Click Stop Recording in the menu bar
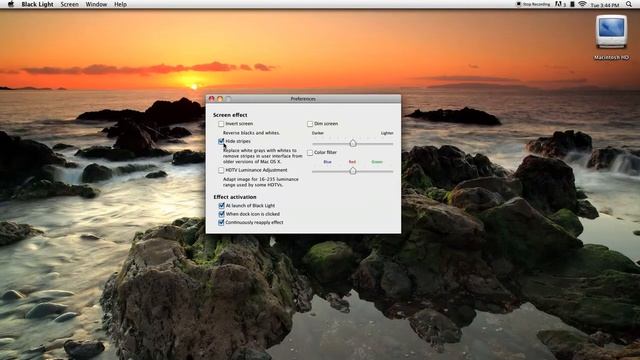The width and height of the screenshot is (640, 360). pyautogui.click(x=533, y=4)
